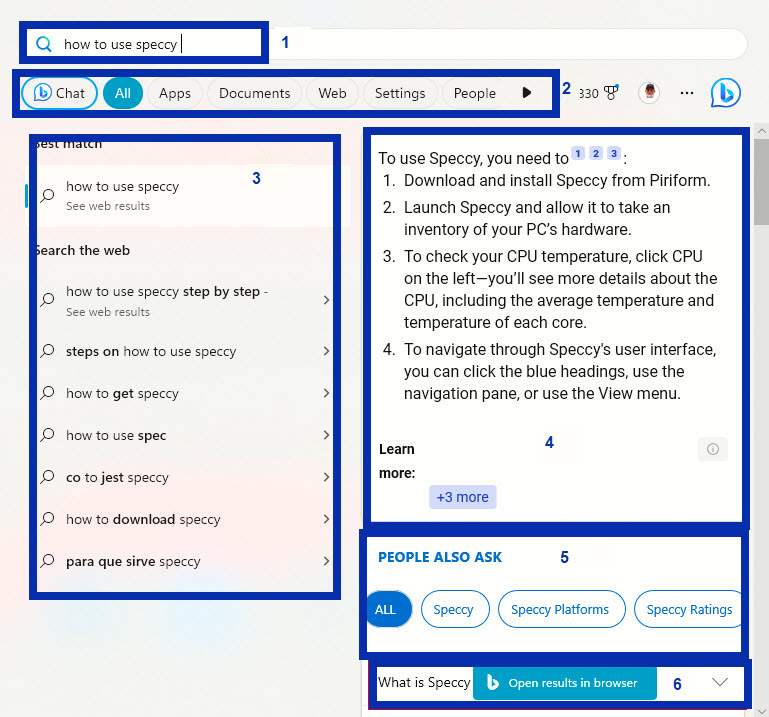Select suggestion 'steps on how to use speccy'
The height and width of the screenshot is (717, 769).
tap(151, 351)
